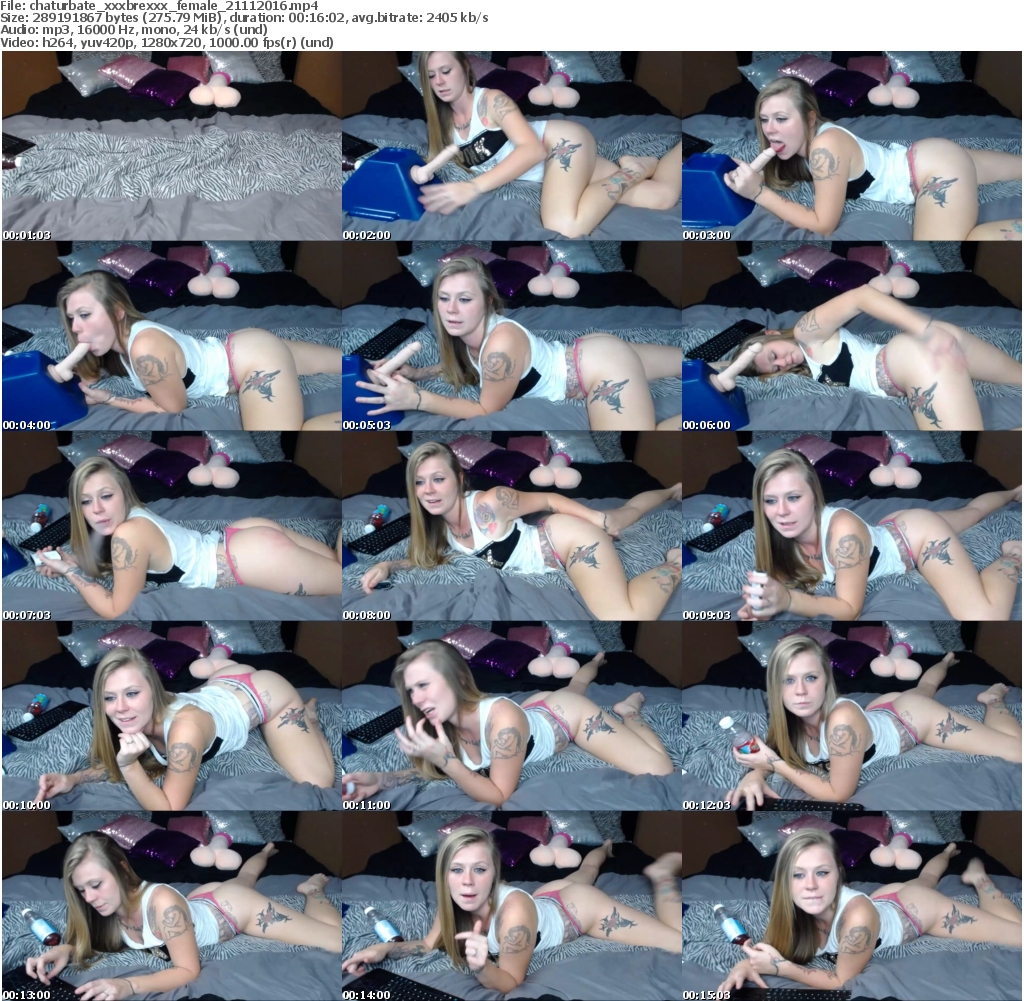
Task: Click the "Size: 289191867 bytes" info line
Action: (x=244, y=18)
